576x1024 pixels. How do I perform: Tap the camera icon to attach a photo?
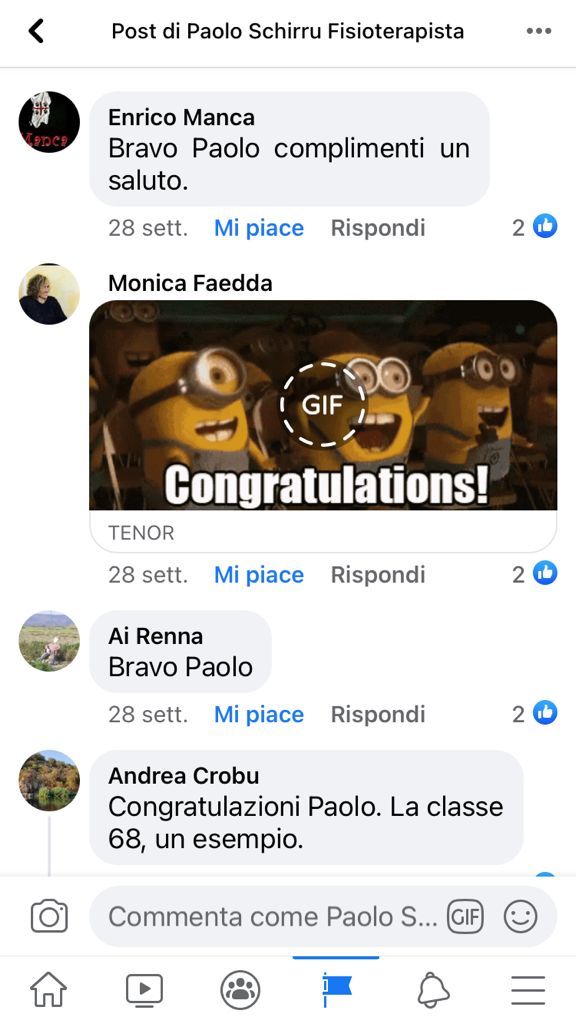point(49,916)
